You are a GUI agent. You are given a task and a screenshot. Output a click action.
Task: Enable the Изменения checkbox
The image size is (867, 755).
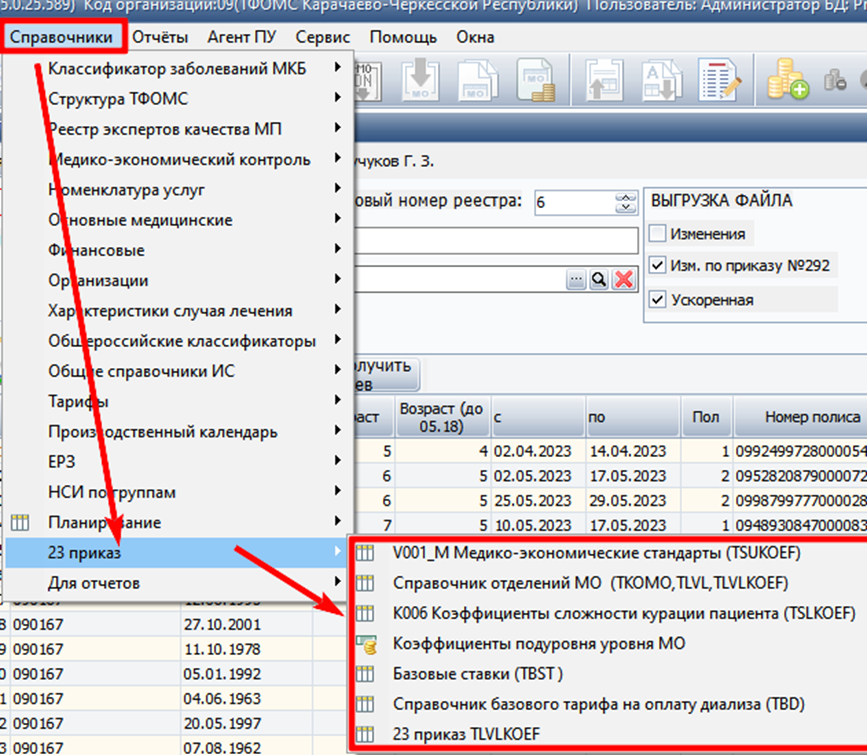point(657,233)
